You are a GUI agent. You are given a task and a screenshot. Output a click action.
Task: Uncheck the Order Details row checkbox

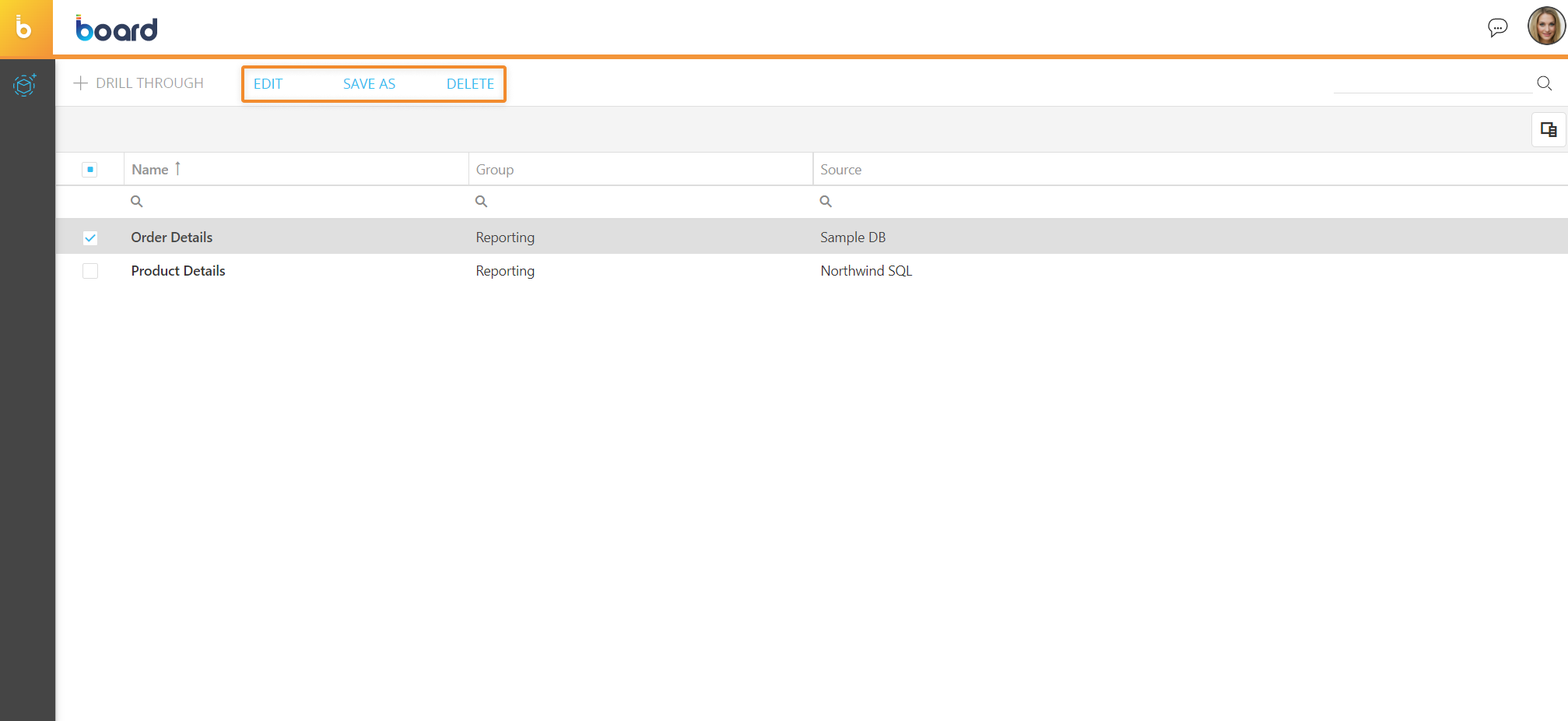(x=90, y=238)
